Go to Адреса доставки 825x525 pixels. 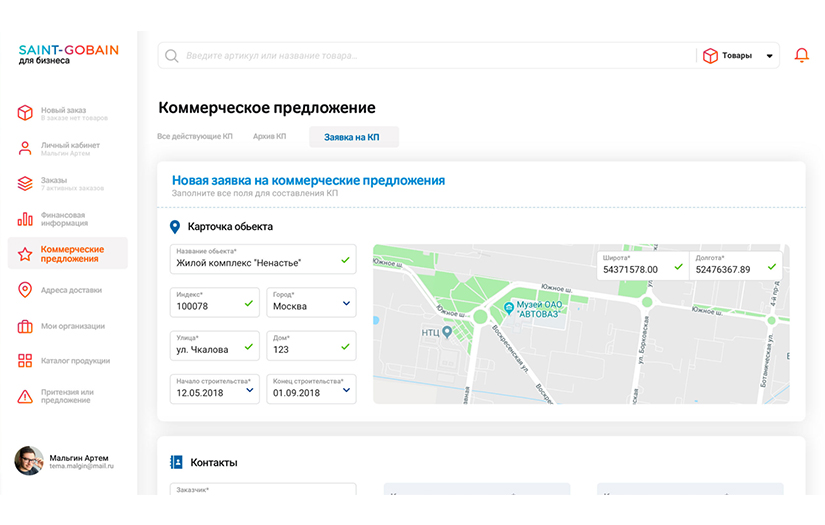tap(67, 290)
